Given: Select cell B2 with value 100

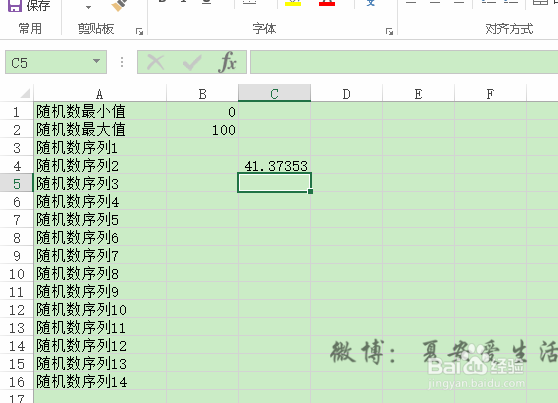Looking at the screenshot, I should [x=202, y=130].
